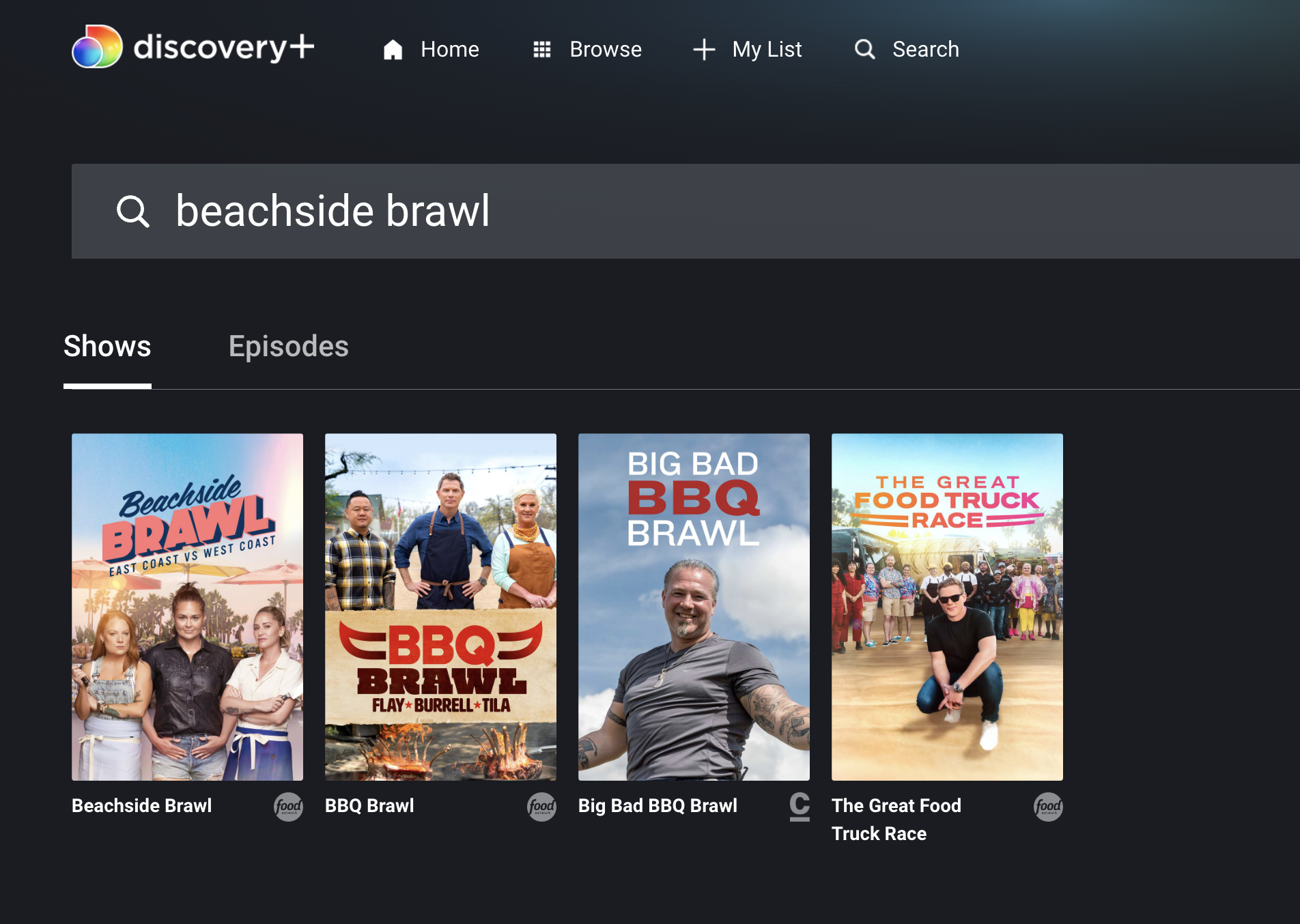1300x924 pixels.
Task: Go to the Home page
Action: [x=450, y=49]
